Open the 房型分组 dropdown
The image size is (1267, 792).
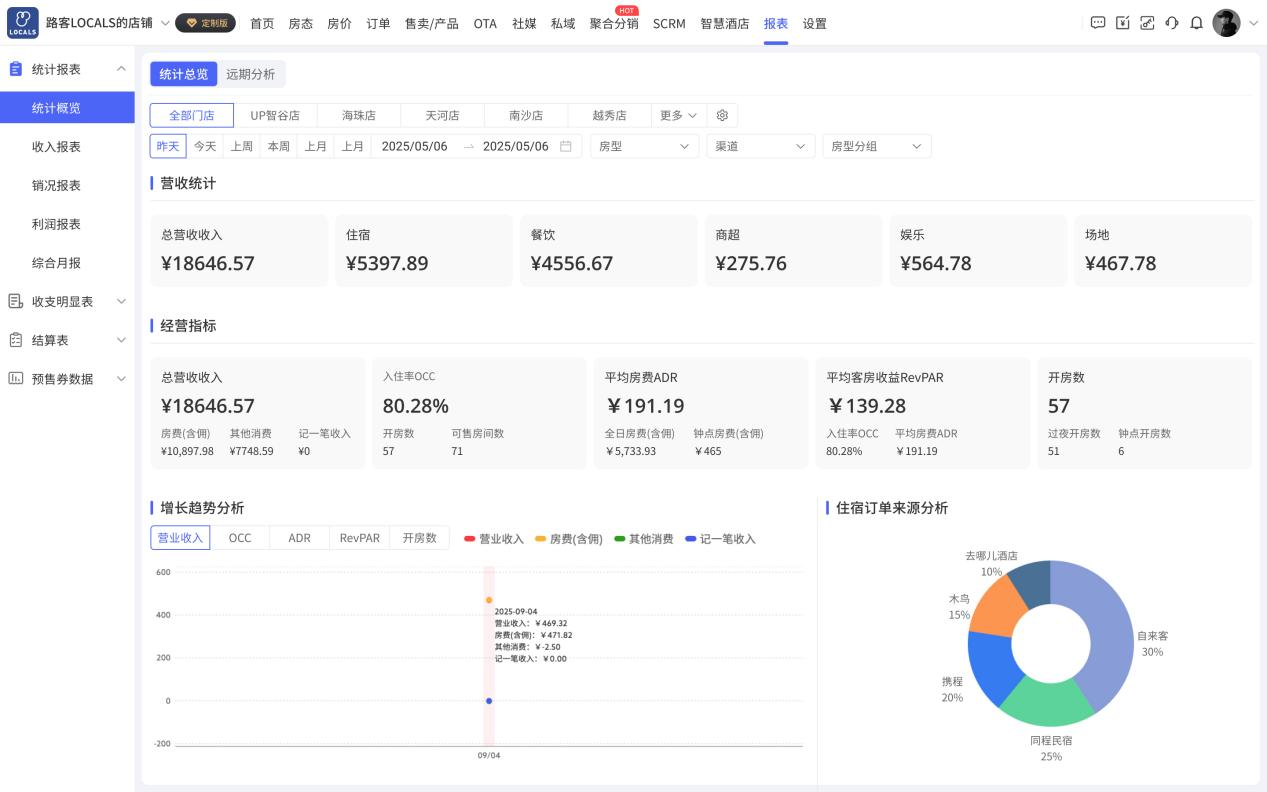click(x=876, y=146)
